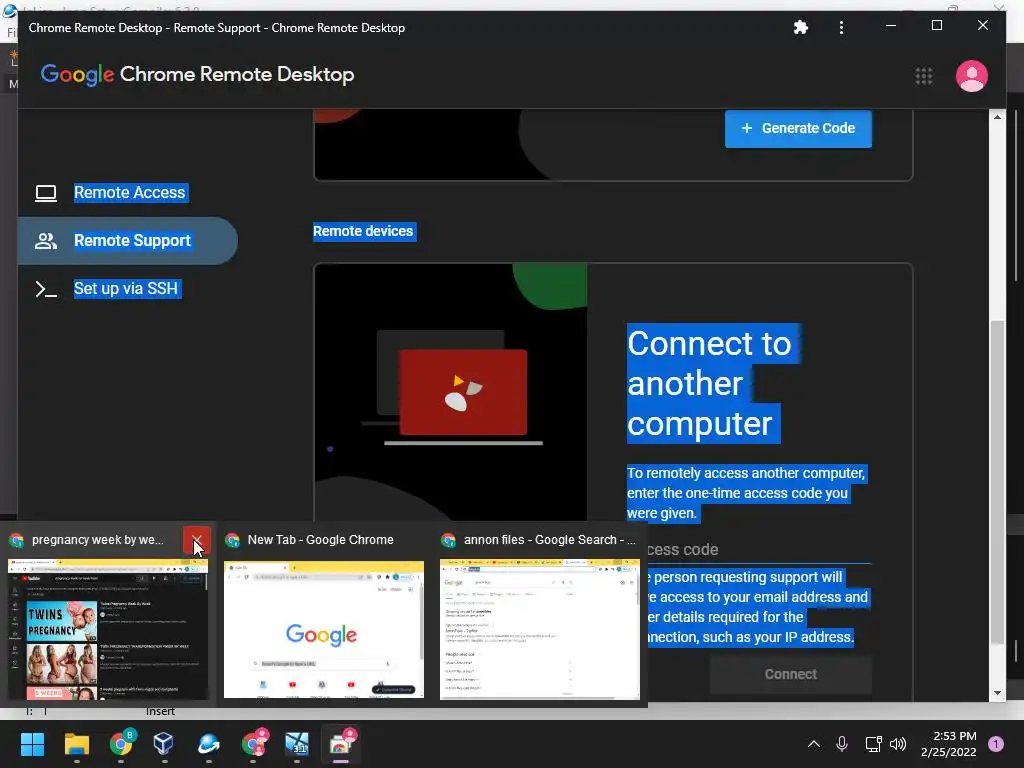1024x768 pixels.
Task: Open the pregnancy week Chrome window preview
Action: tap(108, 629)
